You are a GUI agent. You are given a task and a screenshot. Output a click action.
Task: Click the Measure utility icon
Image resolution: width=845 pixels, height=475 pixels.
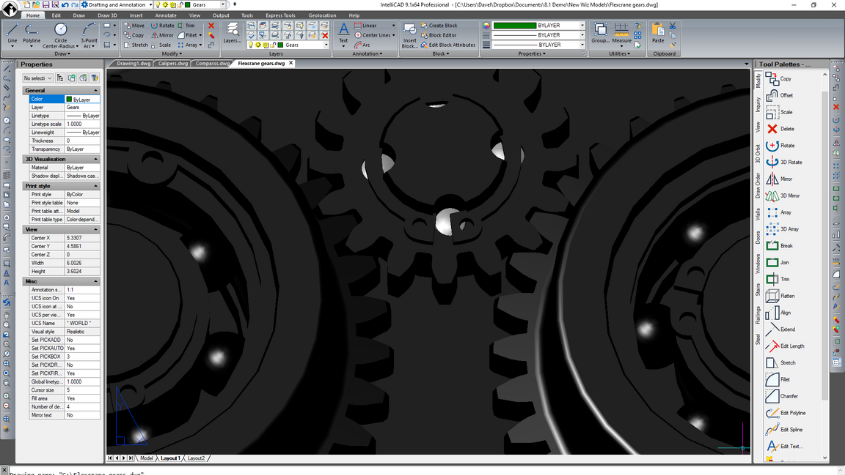point(621,32)
